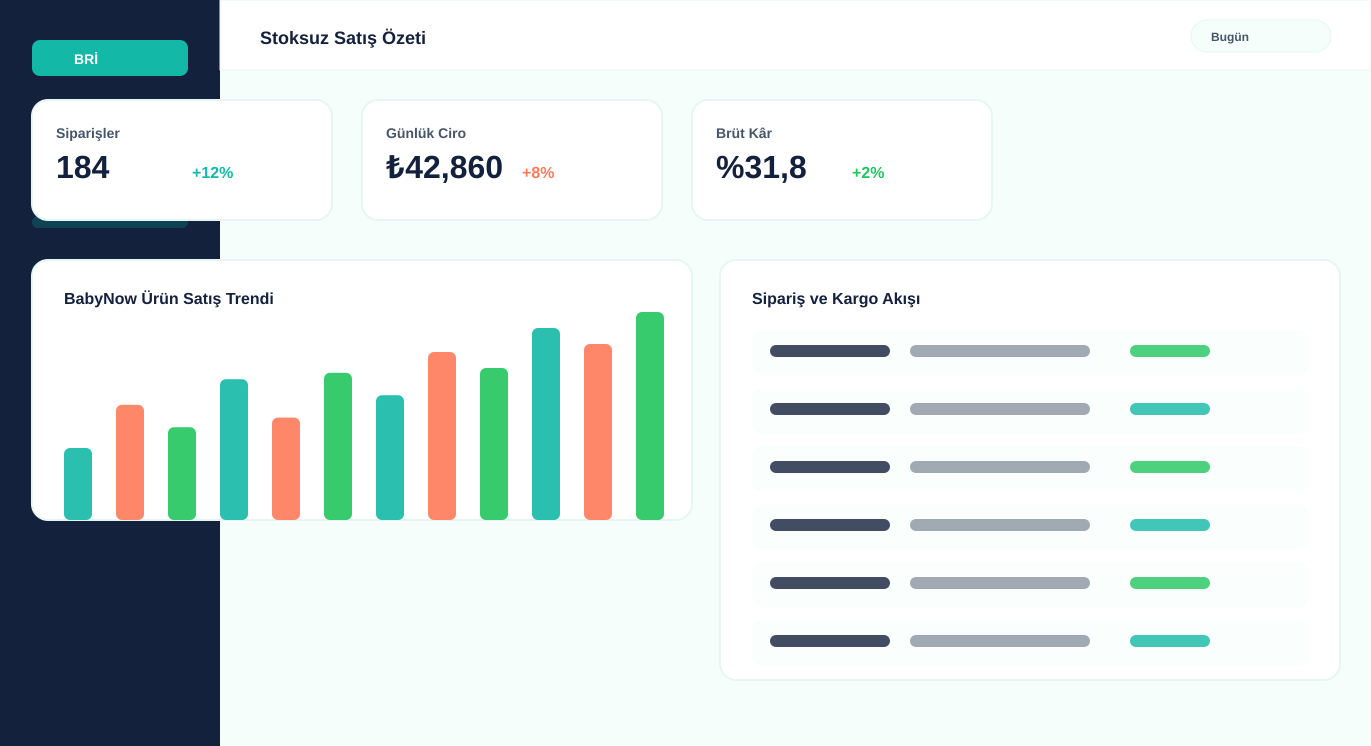Click the +12% orders change badge
This screenshot has height=746, width=1371.
pos(212,172)
